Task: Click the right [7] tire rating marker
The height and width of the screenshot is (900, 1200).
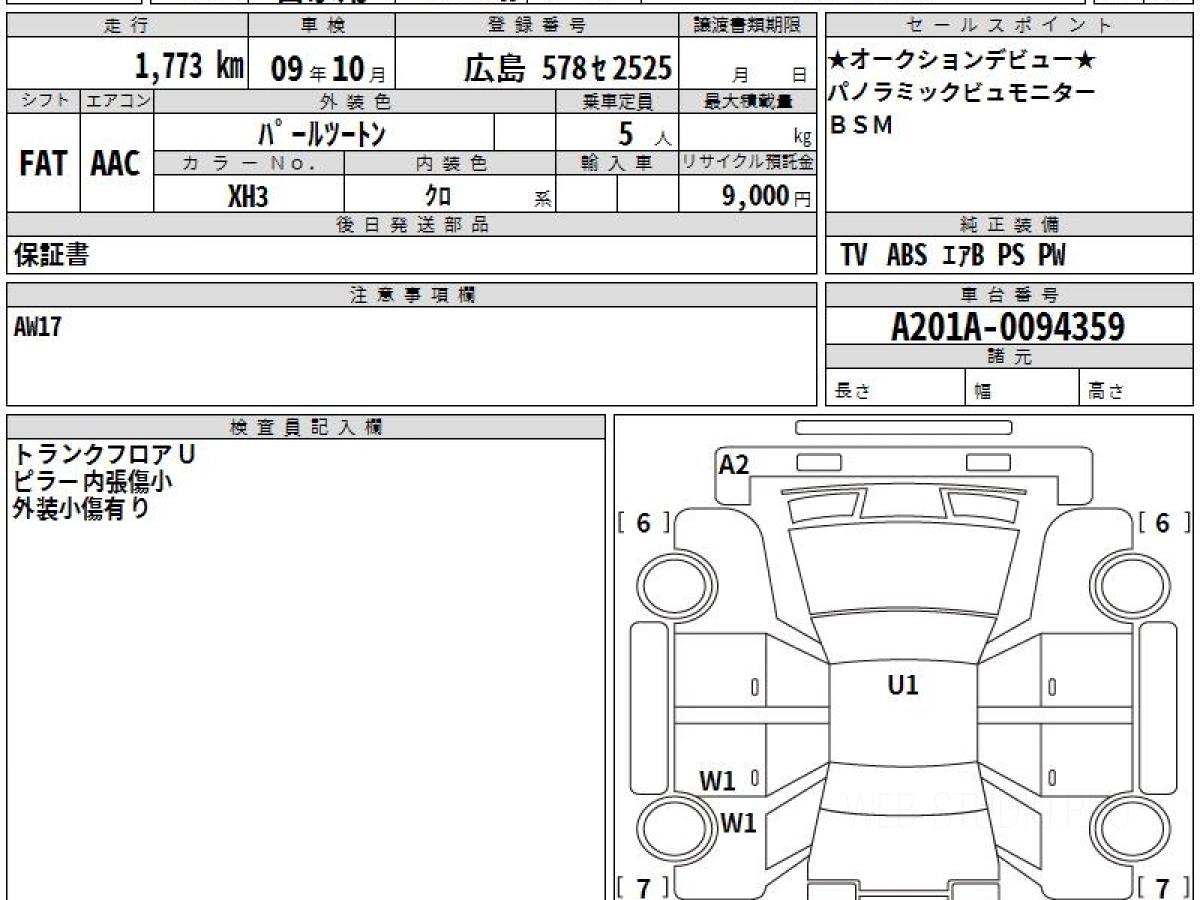Action: 1163,887
